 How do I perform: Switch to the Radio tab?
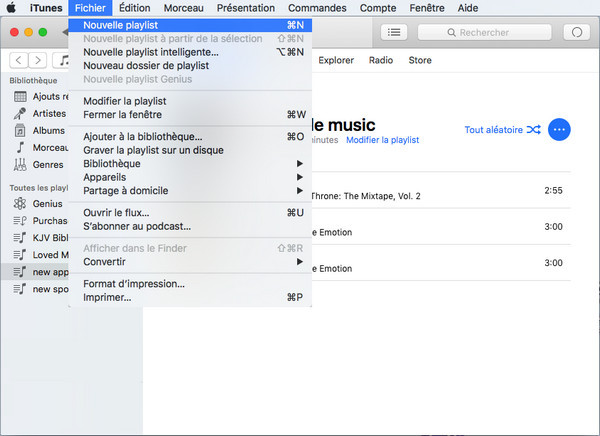pyautogui.click(x=381, y=60)
